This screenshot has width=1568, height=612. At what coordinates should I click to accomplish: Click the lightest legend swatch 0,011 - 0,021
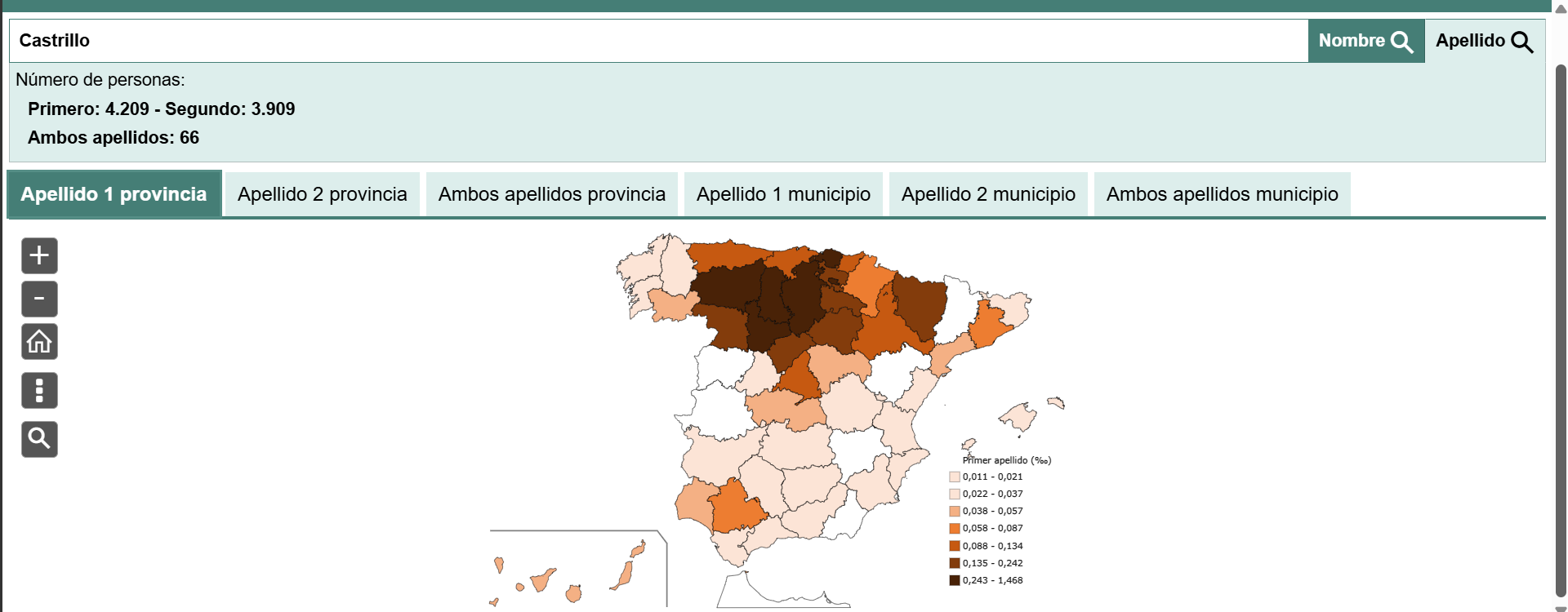[954, 477]
